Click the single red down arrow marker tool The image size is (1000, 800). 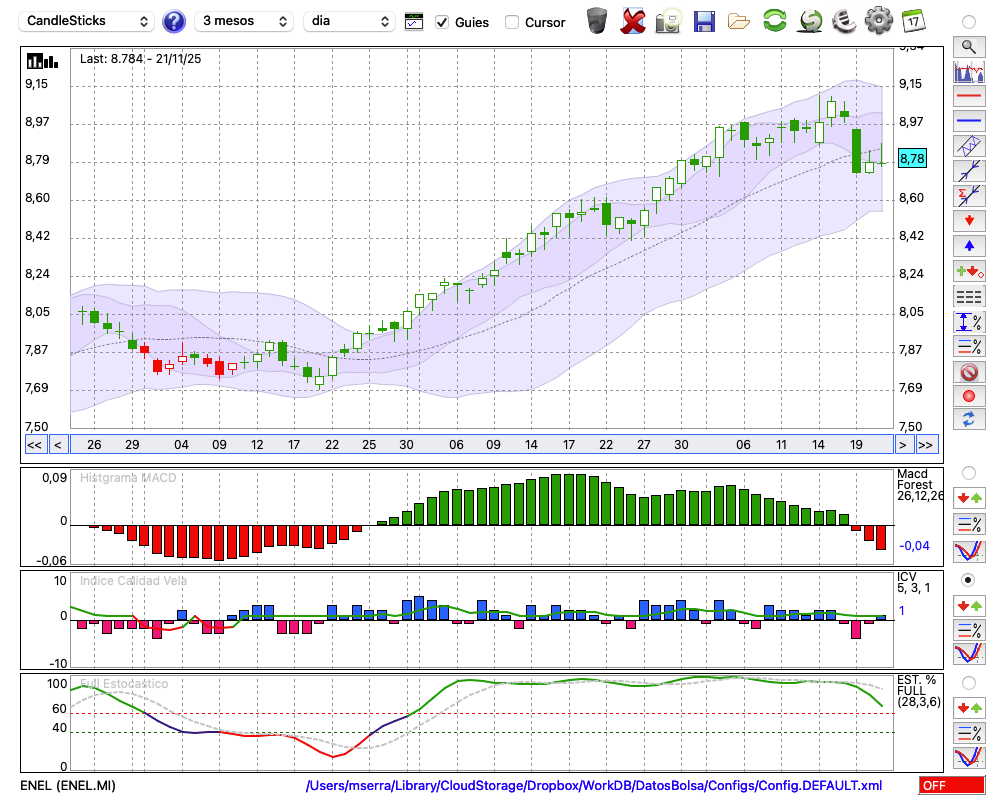(x=969, y=221)
